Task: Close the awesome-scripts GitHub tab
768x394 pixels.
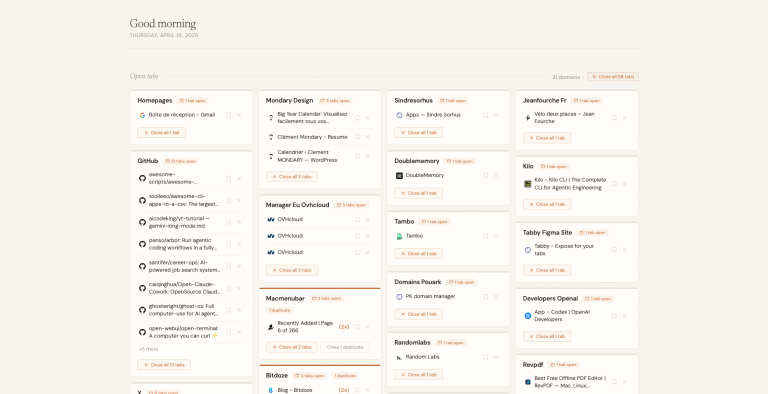Action: (239, 178)
